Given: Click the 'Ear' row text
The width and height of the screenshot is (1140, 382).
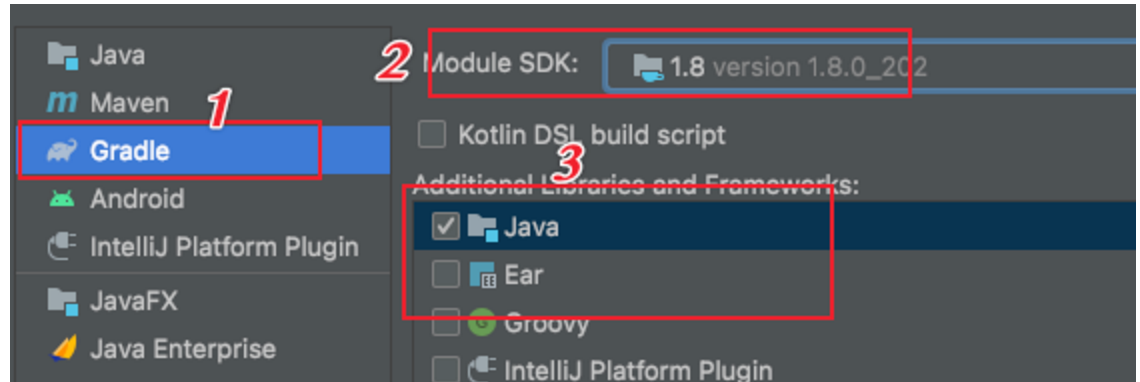Looking at the screenshot, I should tap(523, 275).
